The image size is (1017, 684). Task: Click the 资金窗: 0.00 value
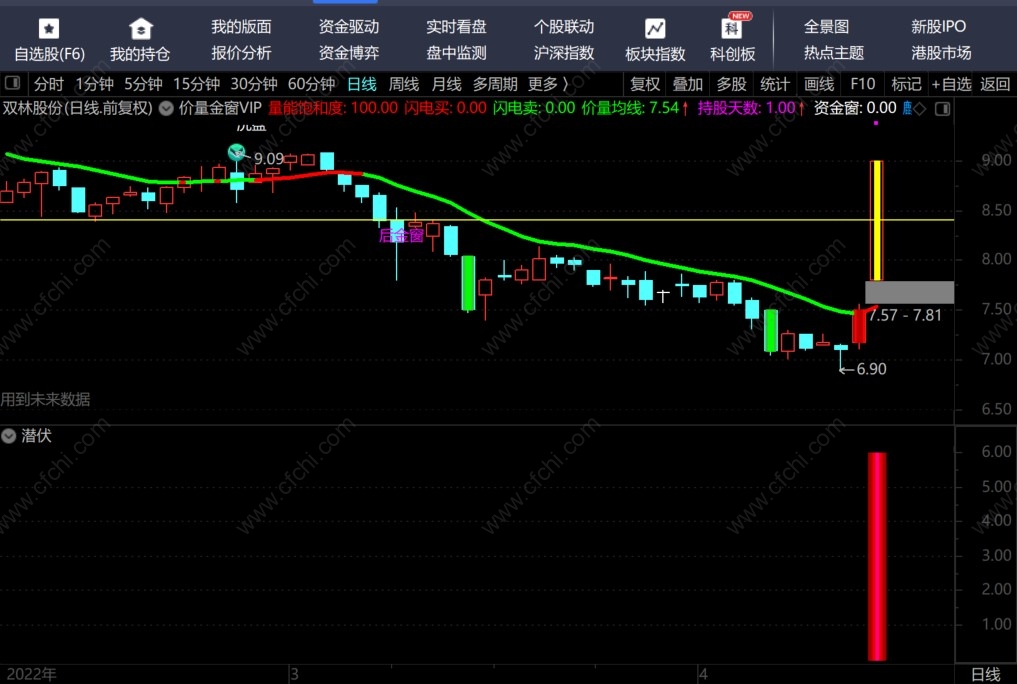(855, 108)
